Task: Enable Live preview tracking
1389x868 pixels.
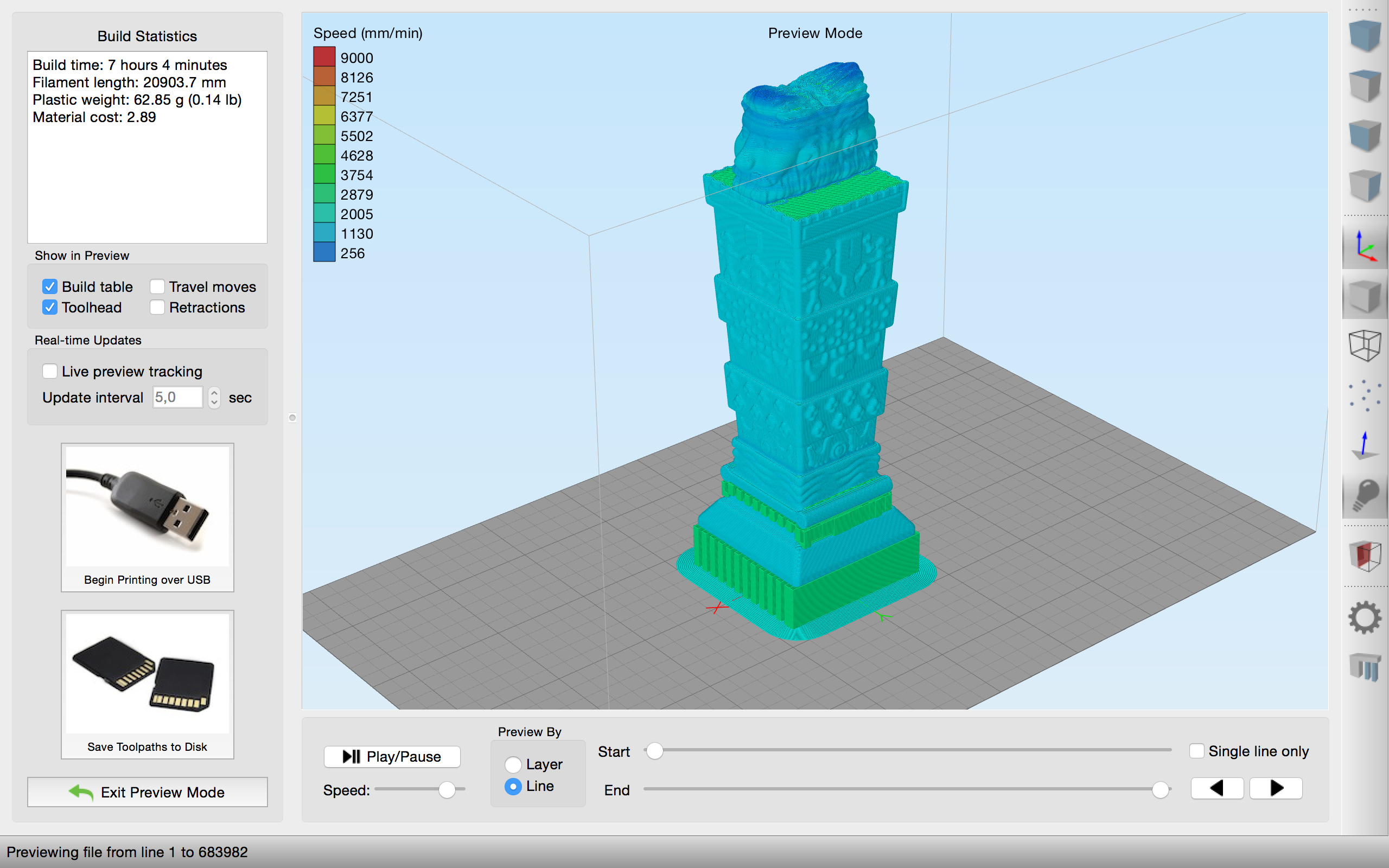Action: (x=50, y=372)
